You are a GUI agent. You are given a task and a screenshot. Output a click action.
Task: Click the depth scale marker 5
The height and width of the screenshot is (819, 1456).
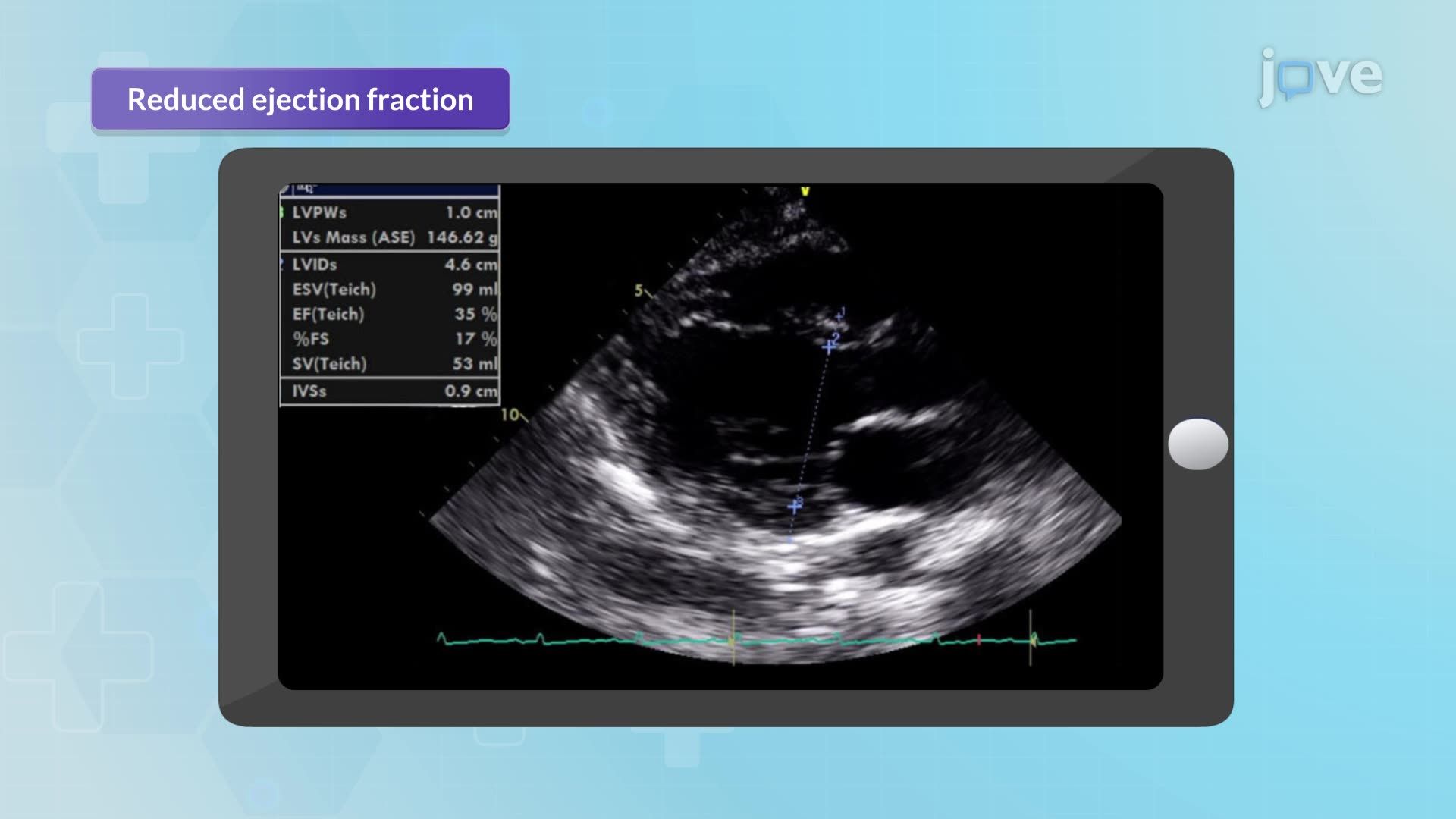click(x=639, y=290)
